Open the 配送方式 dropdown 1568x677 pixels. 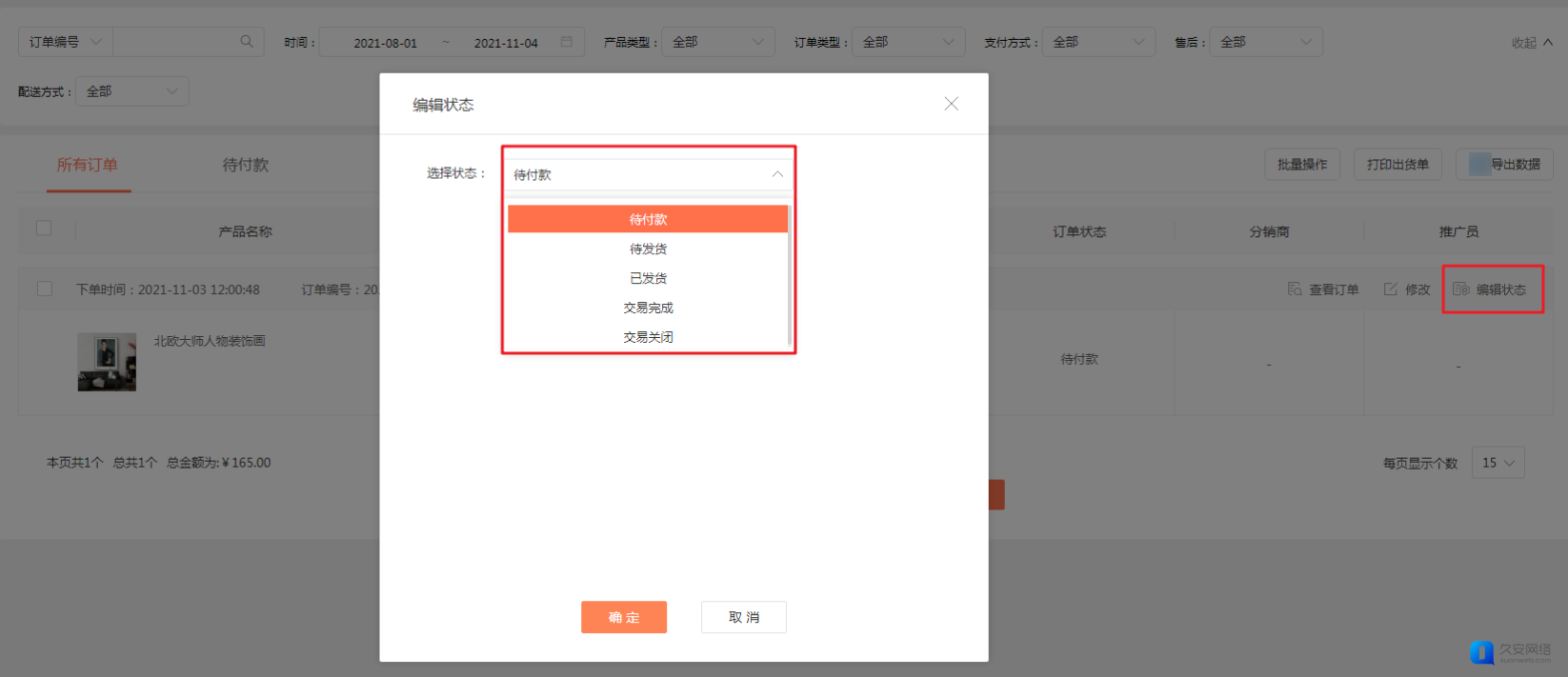[x=131, y=91]
